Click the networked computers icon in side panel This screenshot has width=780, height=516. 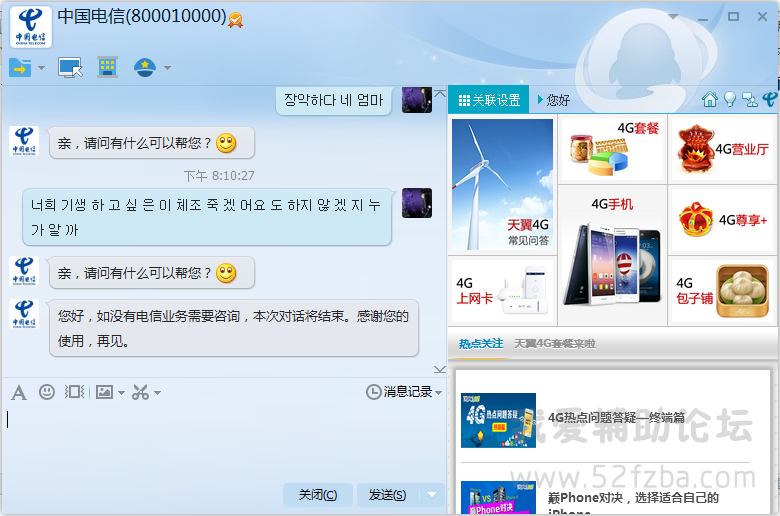[x=750, y=100]
